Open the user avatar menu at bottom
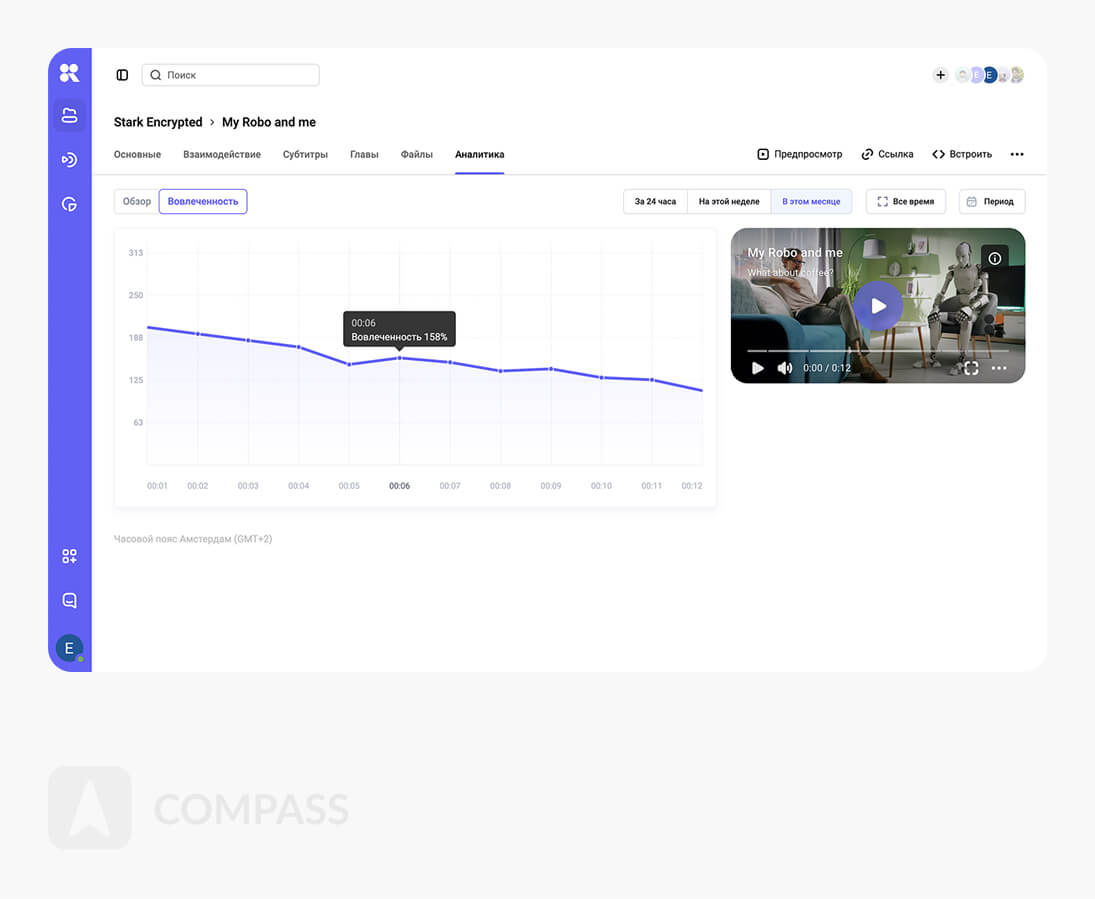This screenshot has height=899, width=1095. [x=69, y=648]
